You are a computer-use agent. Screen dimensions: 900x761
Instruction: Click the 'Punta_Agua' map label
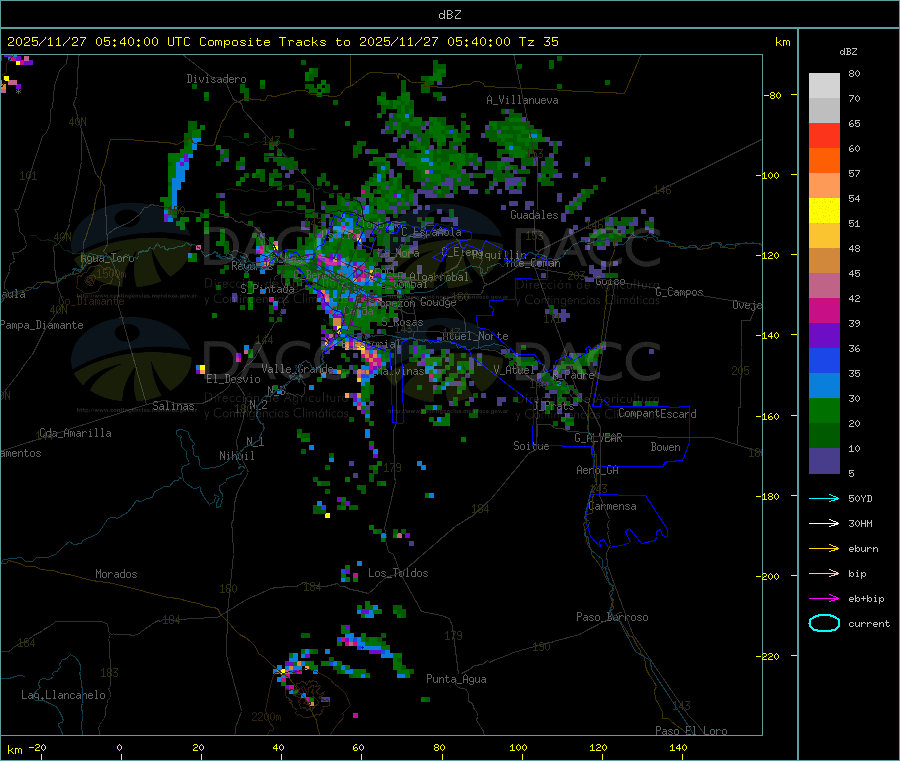456,679
